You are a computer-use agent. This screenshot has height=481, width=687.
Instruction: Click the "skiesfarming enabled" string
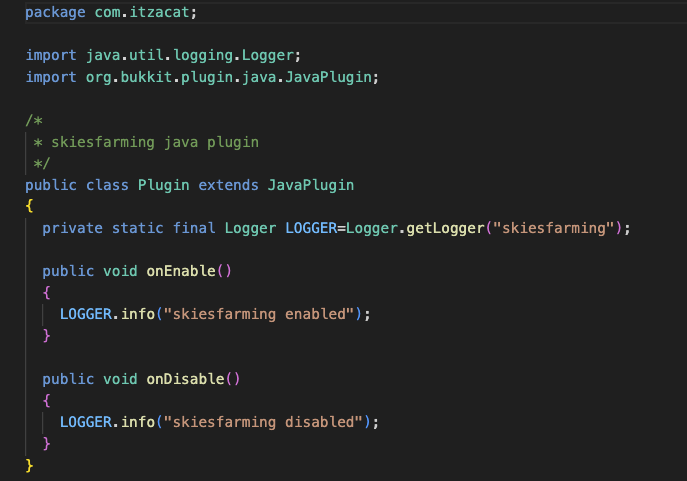[x=262, y=314]
